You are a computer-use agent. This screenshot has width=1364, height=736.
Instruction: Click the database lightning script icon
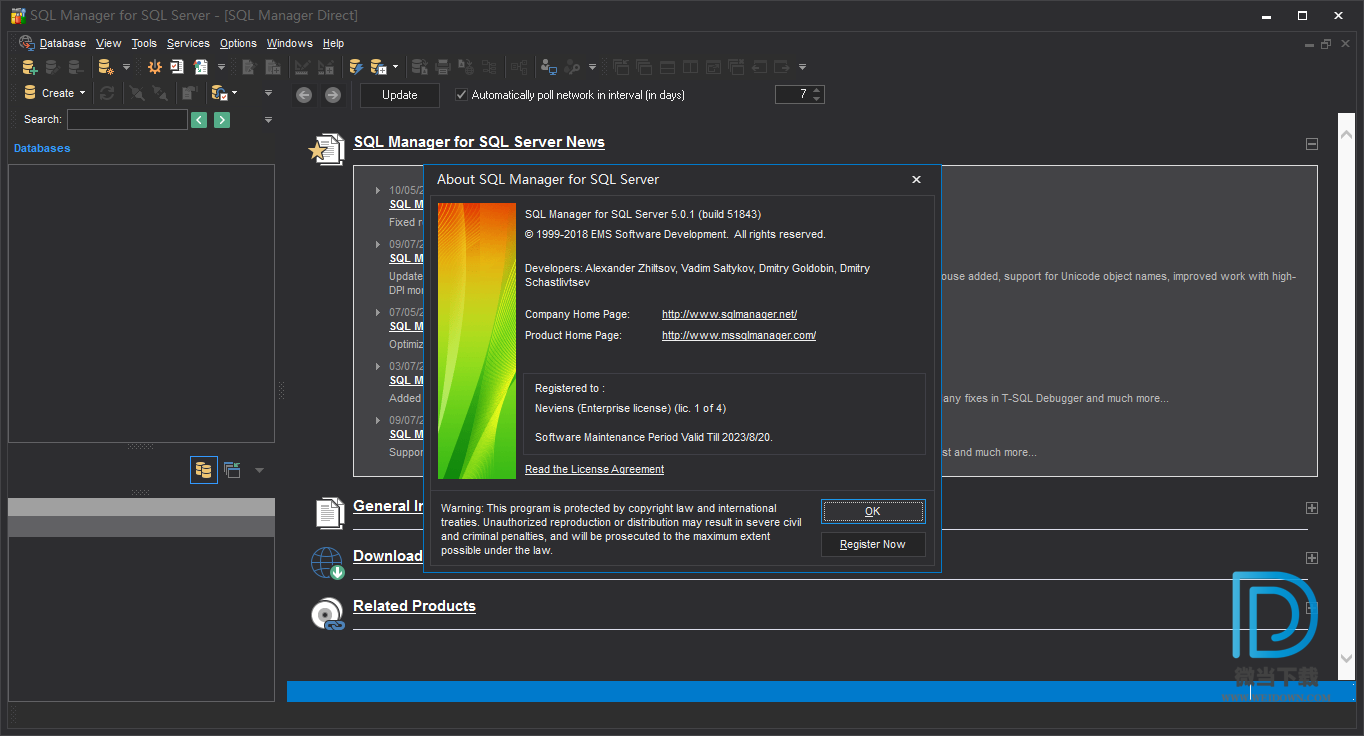point(355,67)
